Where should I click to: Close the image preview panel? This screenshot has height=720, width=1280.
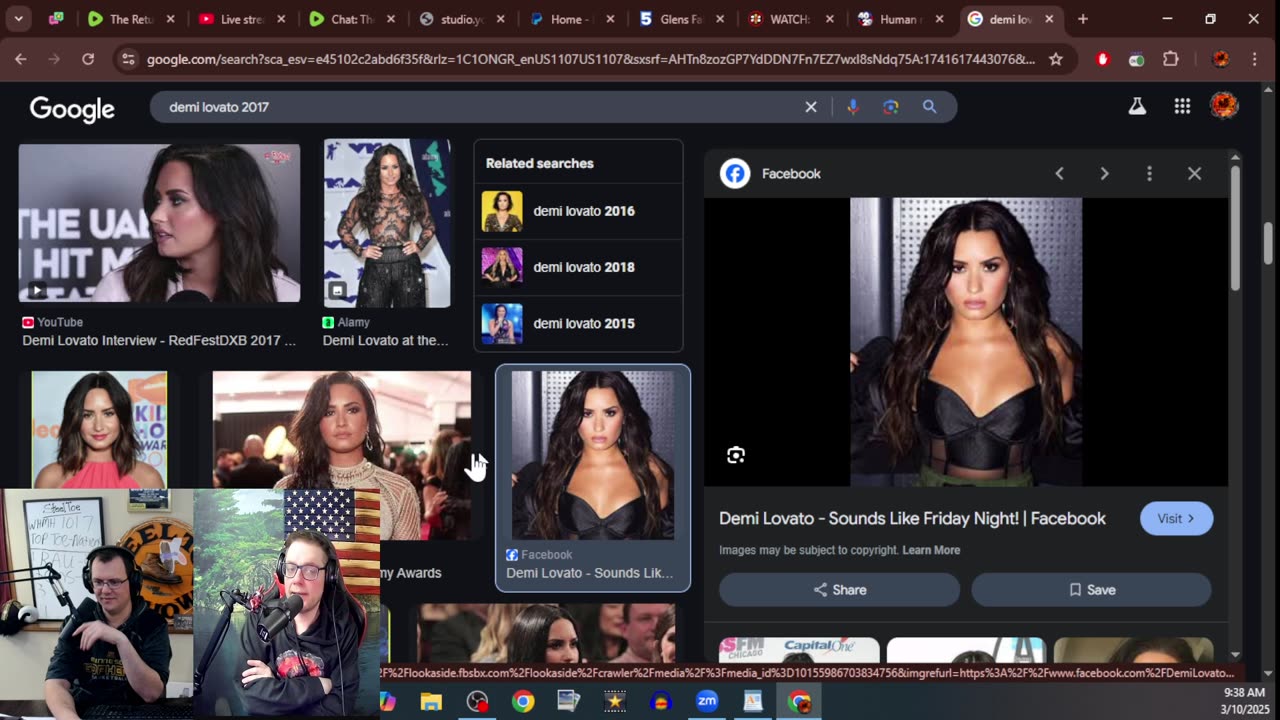(x=1194, y=174)
